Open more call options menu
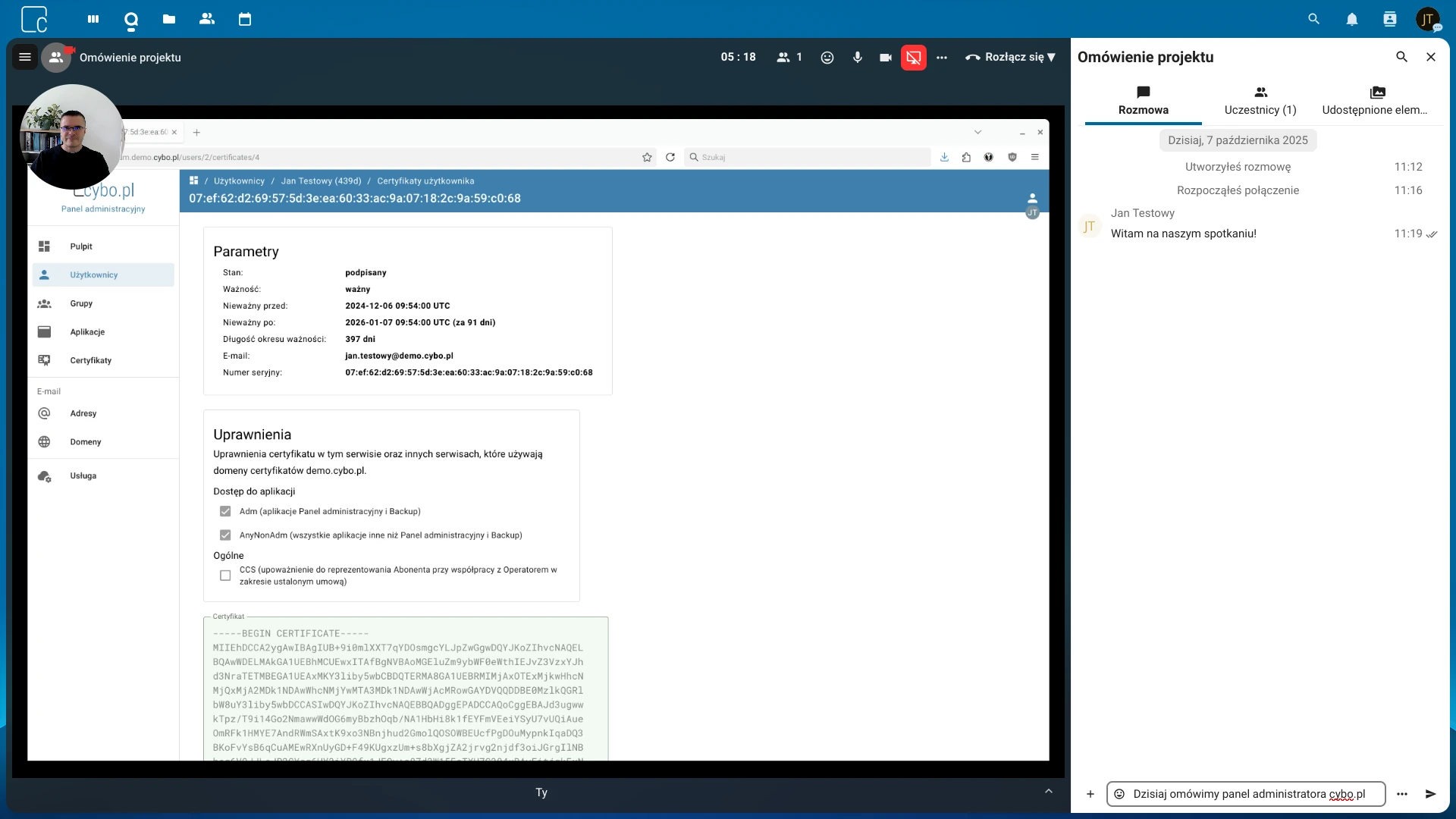This screenshot has width=1456, height=819. (942, 58)
